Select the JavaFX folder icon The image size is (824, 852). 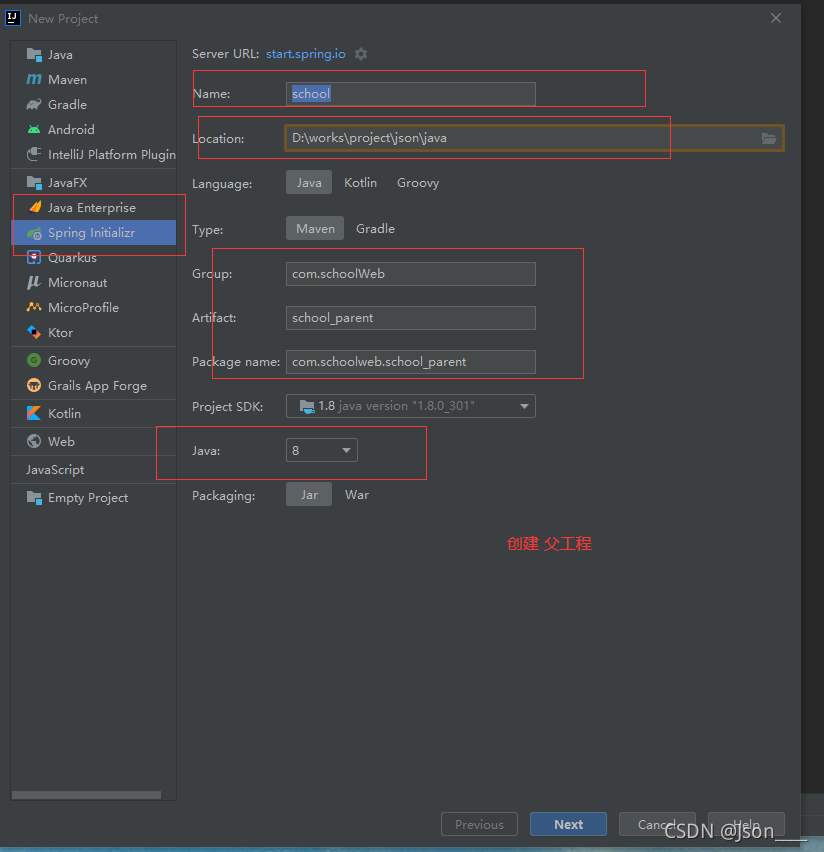click(34, 183)
